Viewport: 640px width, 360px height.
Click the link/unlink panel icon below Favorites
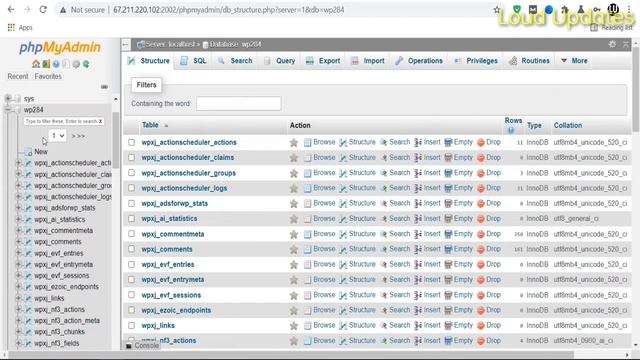(104, 87)
